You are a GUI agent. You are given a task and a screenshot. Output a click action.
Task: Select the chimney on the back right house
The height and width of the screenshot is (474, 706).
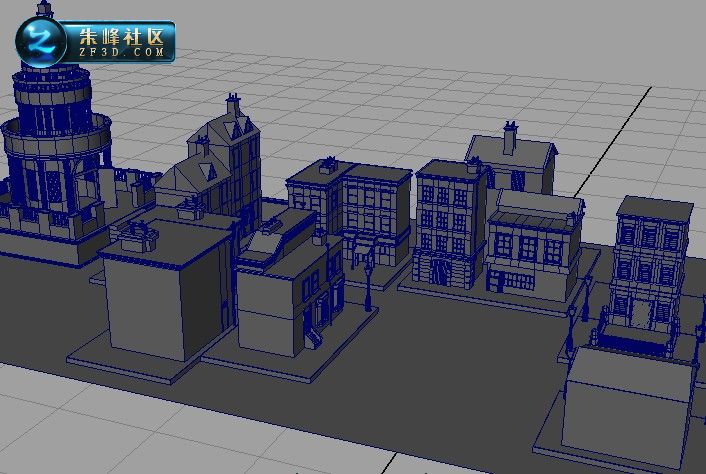510,139
